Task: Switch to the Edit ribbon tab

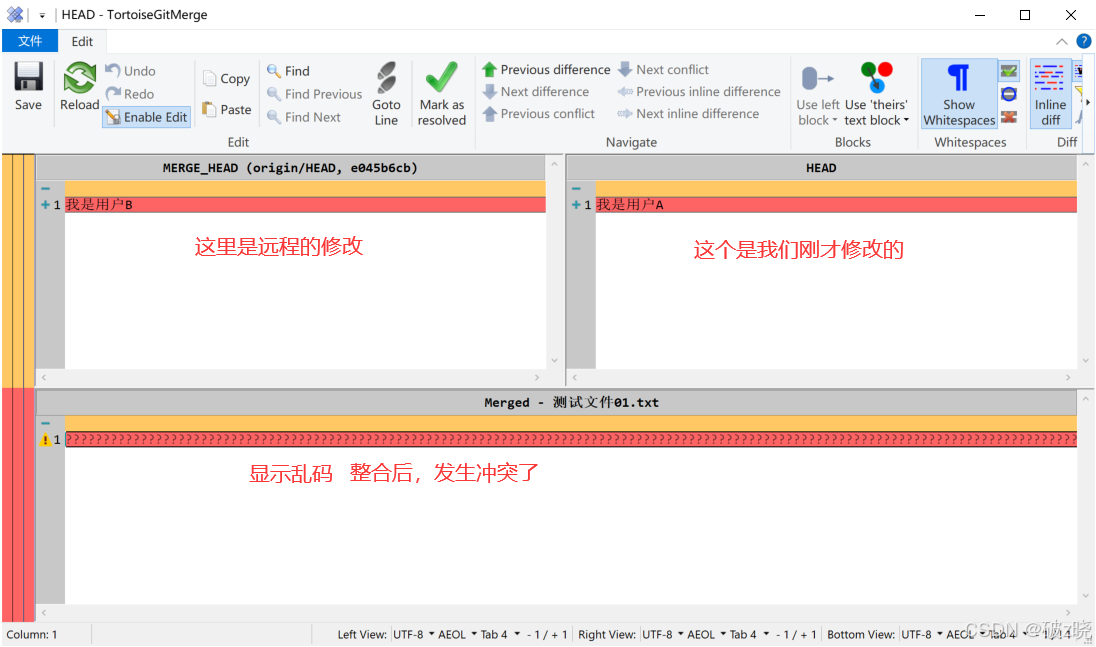Action: point(82,41)
